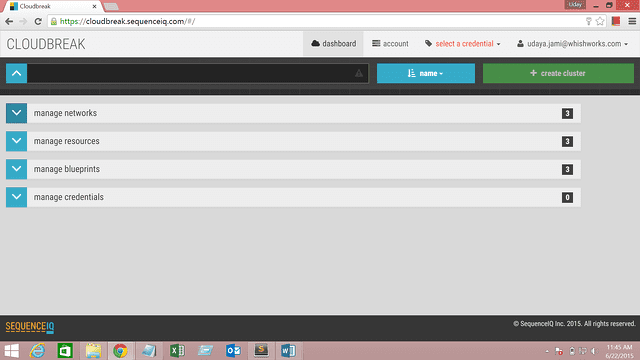Collapse the cluster list with the up chevron
The width and height of the screenshot is (640, 360).
coord(16,73)
